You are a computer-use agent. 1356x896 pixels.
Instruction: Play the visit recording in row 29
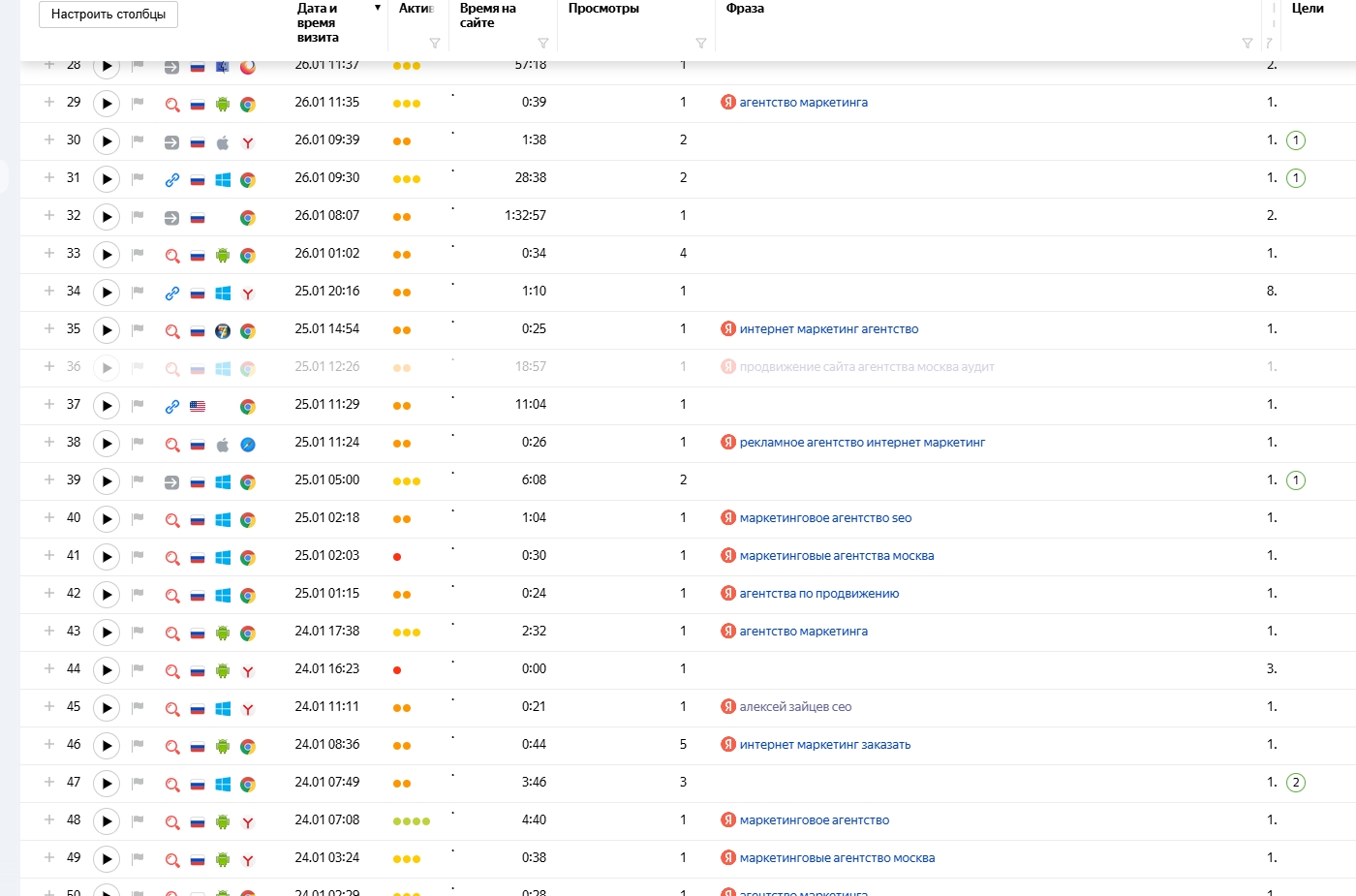107,104
